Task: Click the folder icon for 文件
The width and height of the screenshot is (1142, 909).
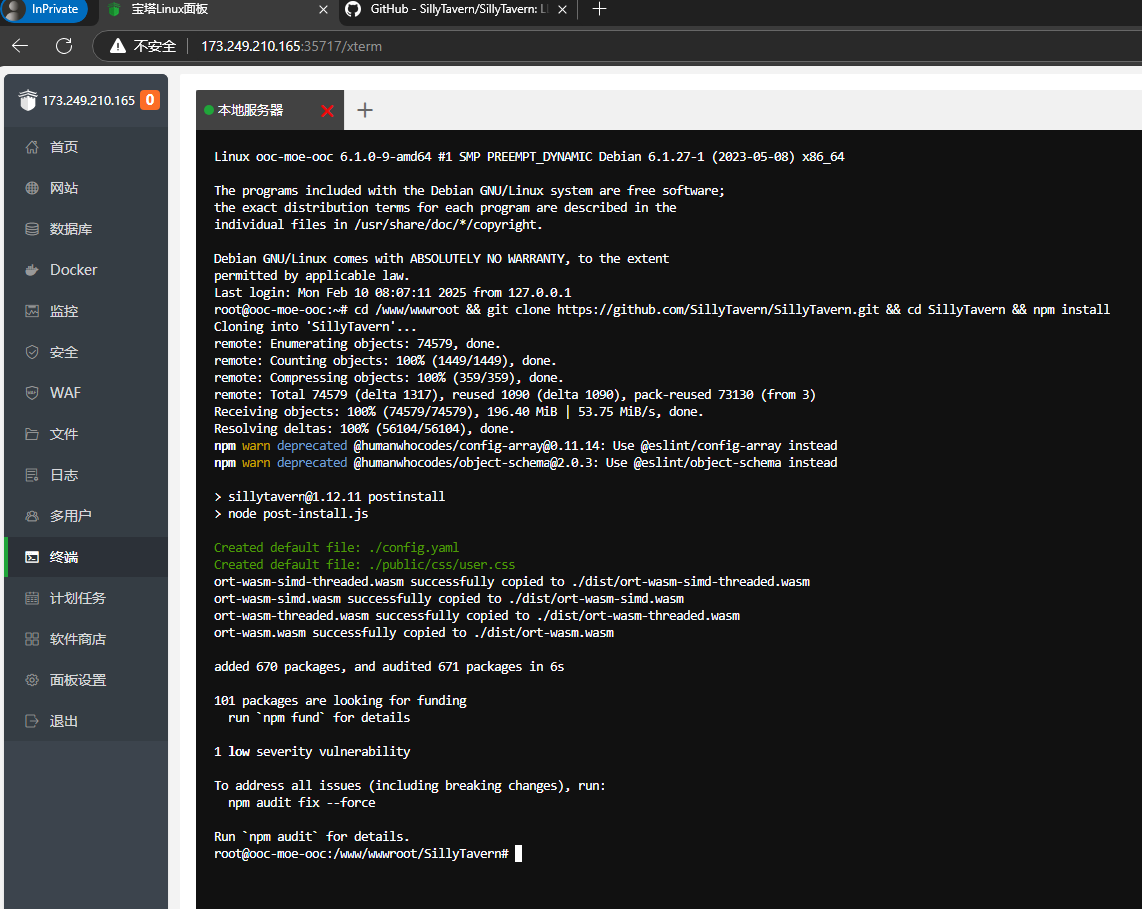Action: (32, 434)
